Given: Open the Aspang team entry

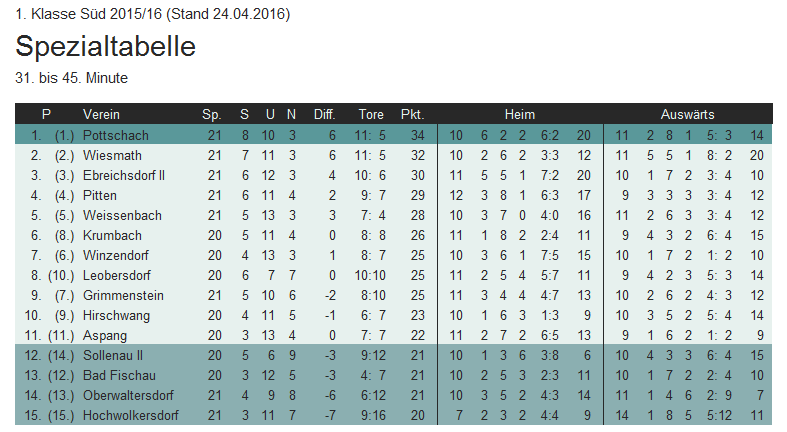Looking at the screenshot, I should pyautogui.click(x=104, y=335).
